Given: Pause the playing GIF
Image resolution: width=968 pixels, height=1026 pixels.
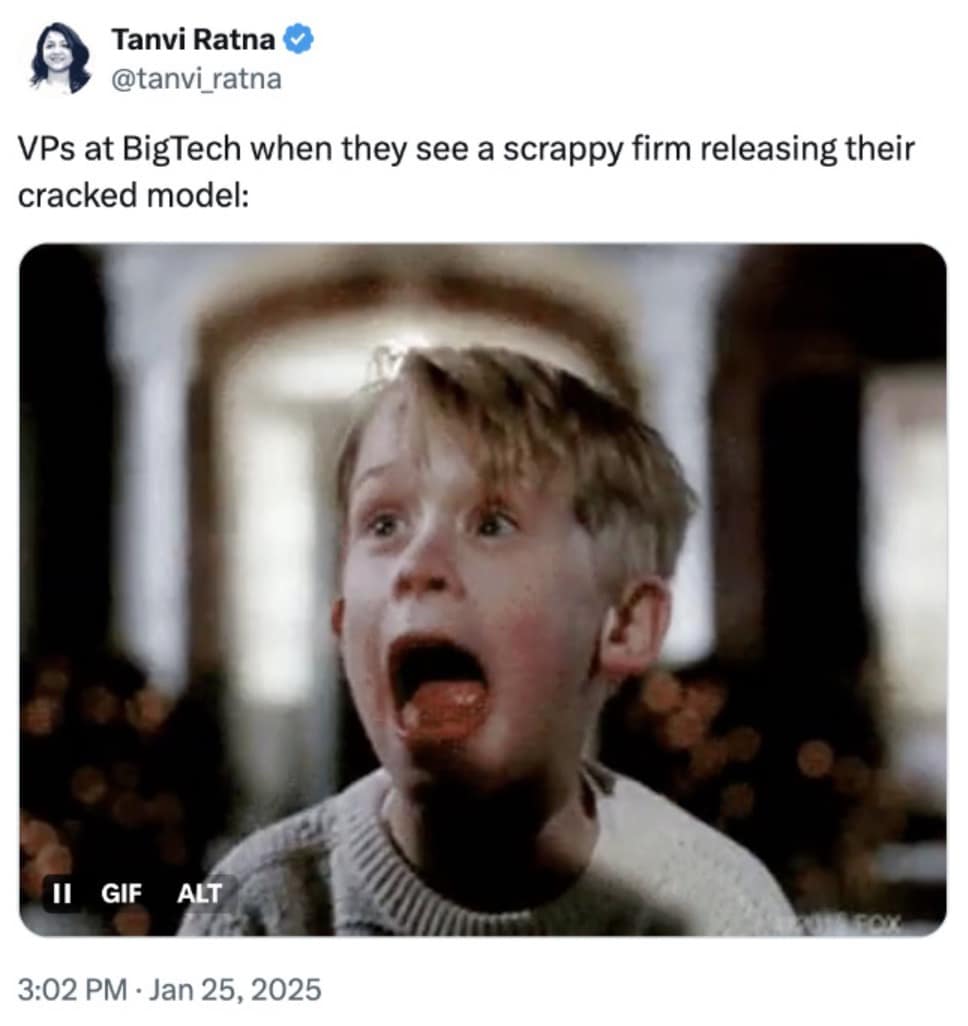Looking at the screenshot, I should tap(62, 893).
